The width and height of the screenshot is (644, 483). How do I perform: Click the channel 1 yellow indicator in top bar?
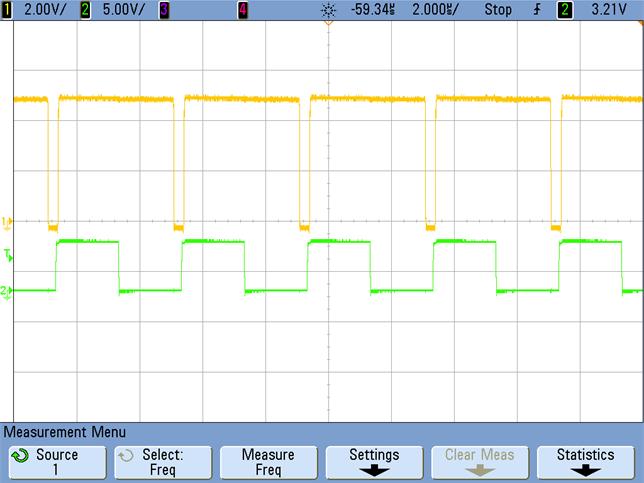point(7,9)
